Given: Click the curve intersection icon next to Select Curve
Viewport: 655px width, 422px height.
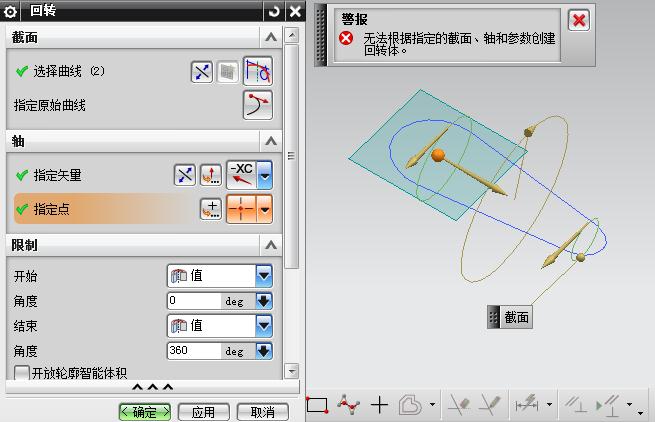Looking at the screenshot, I should [x=202, y=72].
